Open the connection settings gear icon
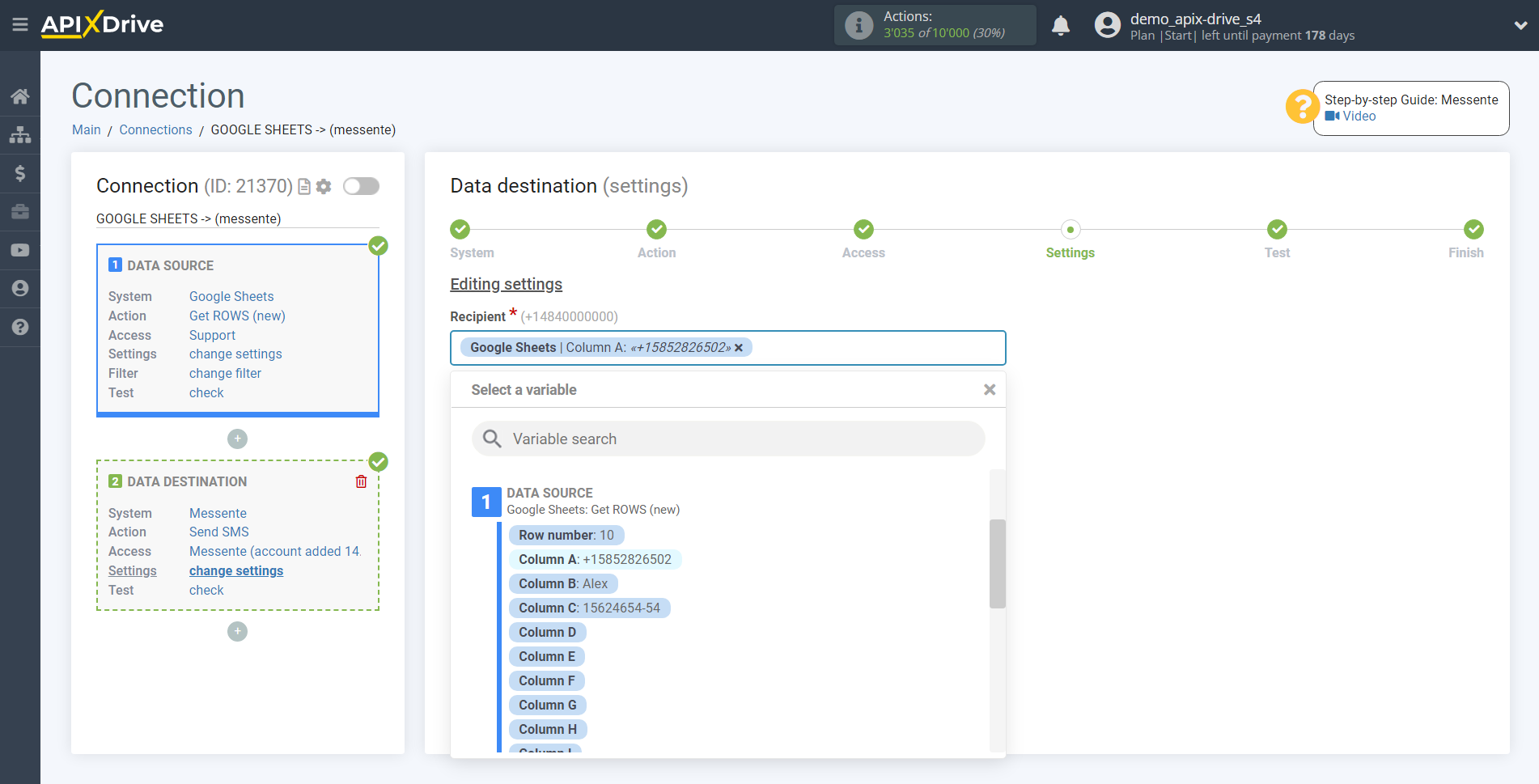 [324, 187]
